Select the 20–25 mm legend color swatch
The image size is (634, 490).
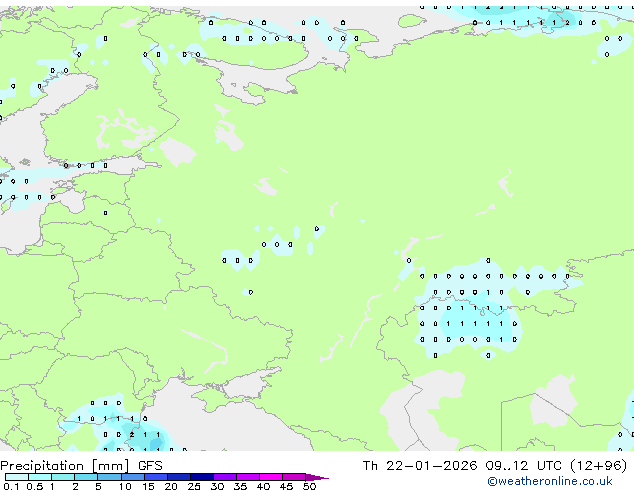coord(179,477)
